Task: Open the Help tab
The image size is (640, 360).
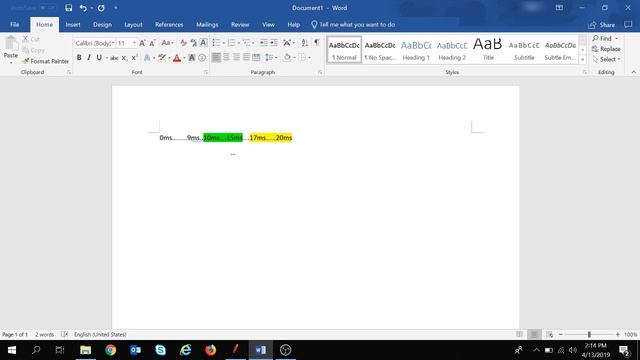Action: [x=293, y=24]
